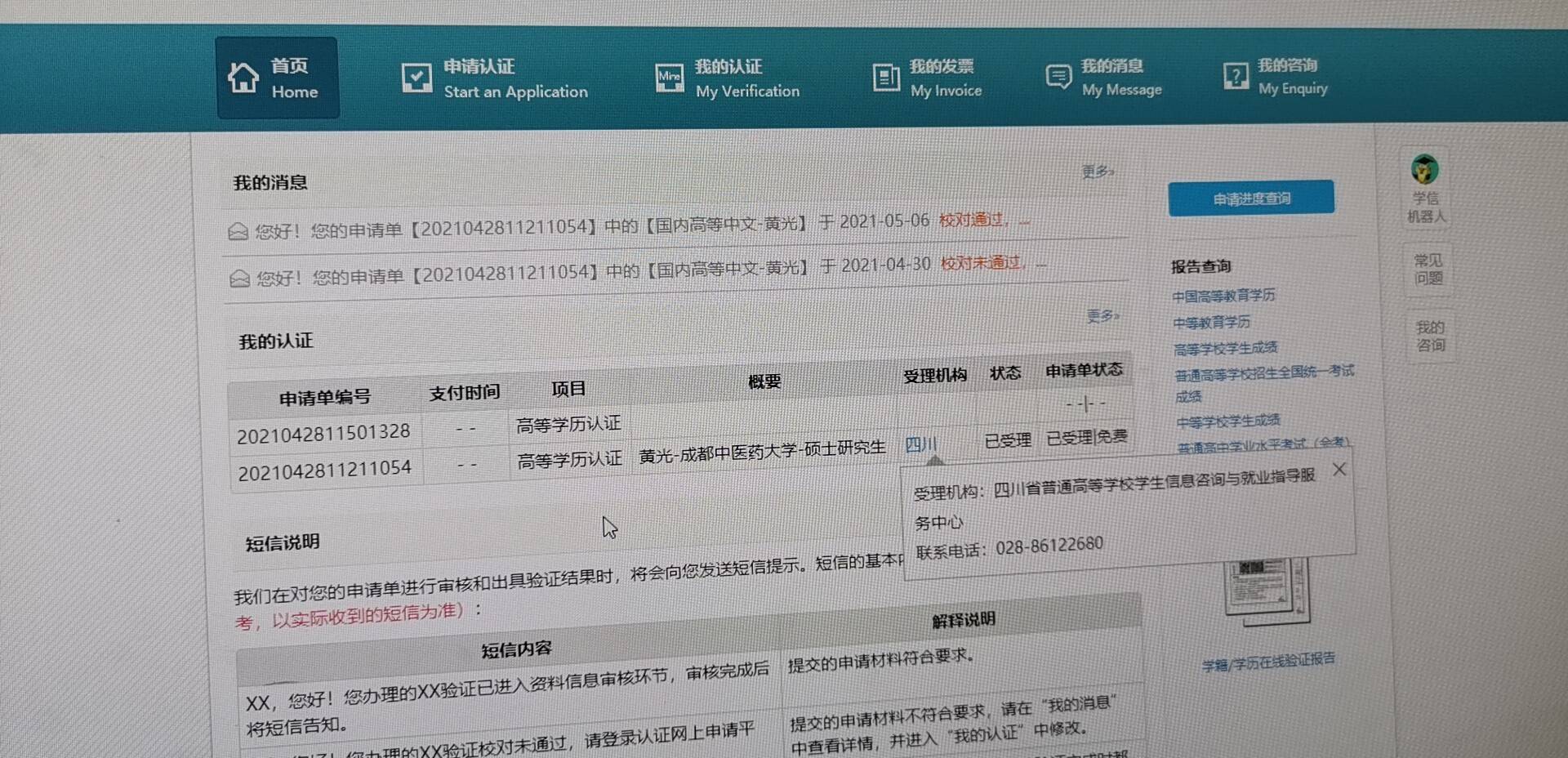
Task: Select the 常见问题 sidebar item
Action: pos(1428,270)
